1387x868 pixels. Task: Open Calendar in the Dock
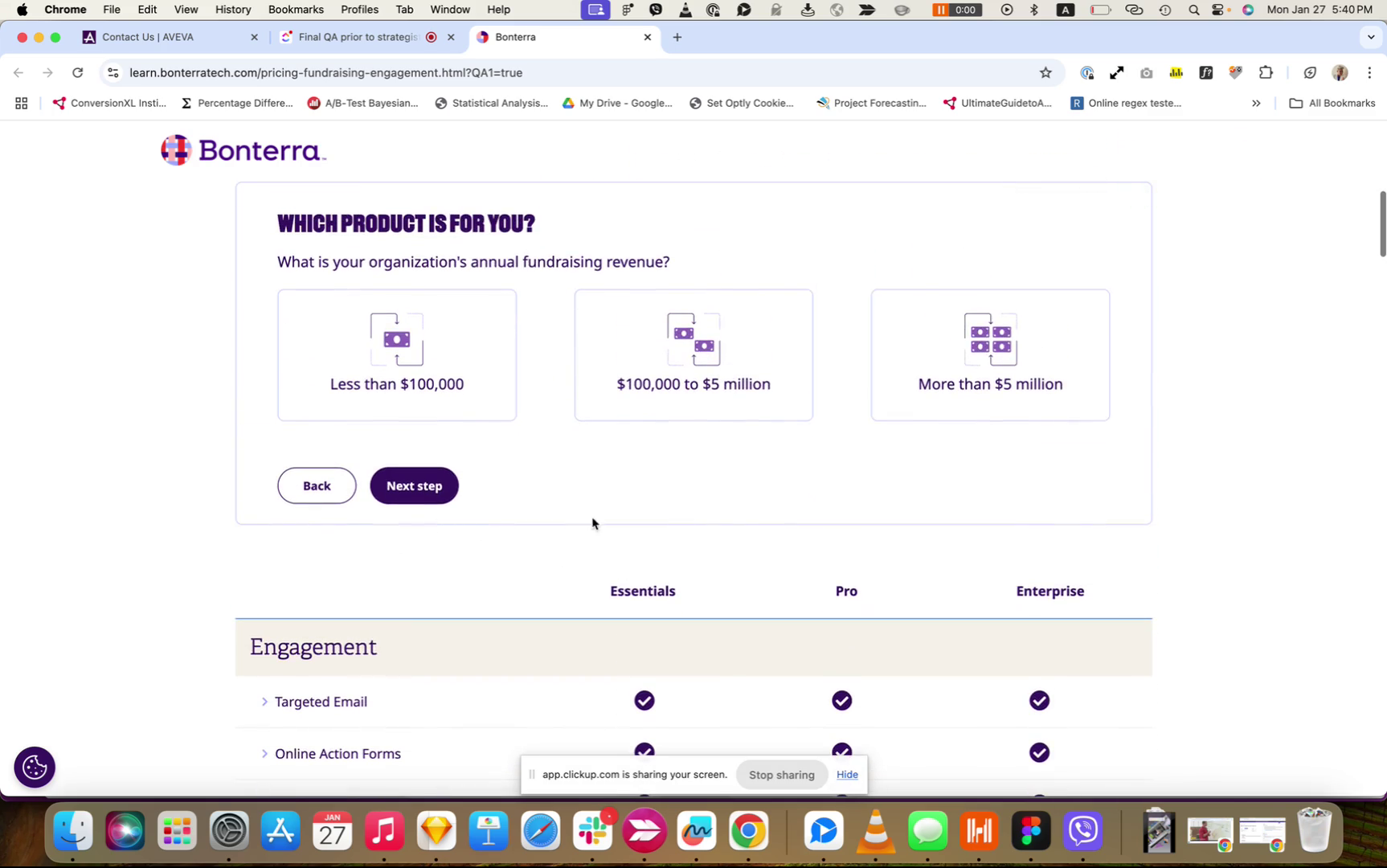[333, 831]
